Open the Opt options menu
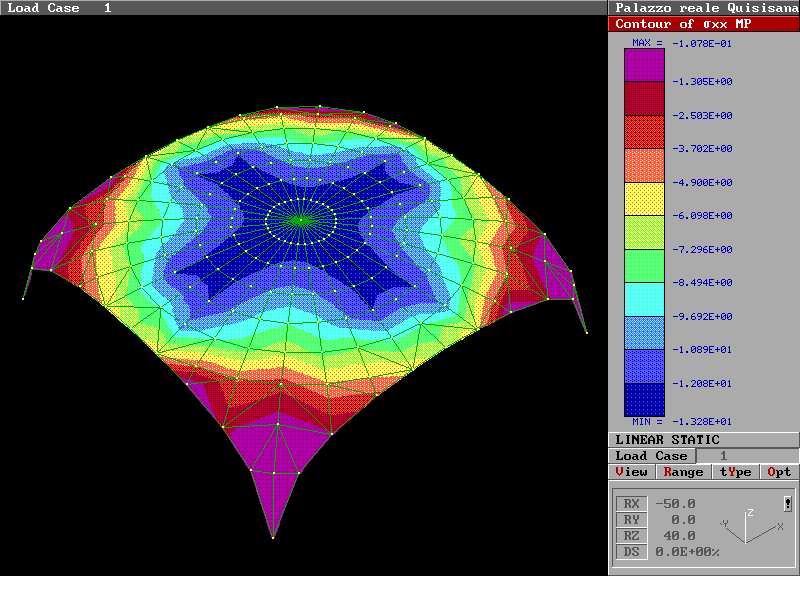This screenshot has width=800, height=600. click(x=779, y=472)
